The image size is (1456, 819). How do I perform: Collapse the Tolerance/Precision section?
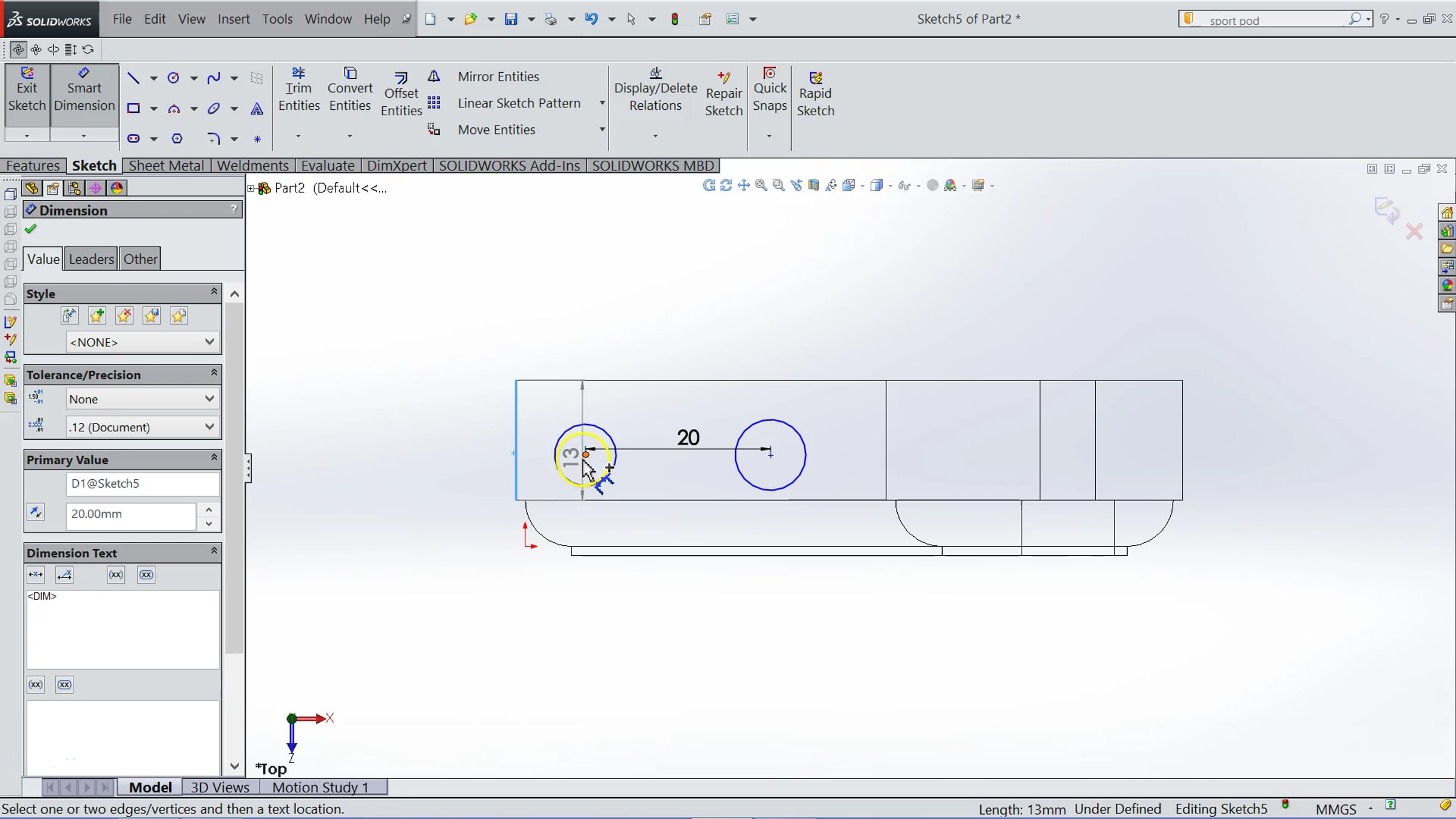214,373
